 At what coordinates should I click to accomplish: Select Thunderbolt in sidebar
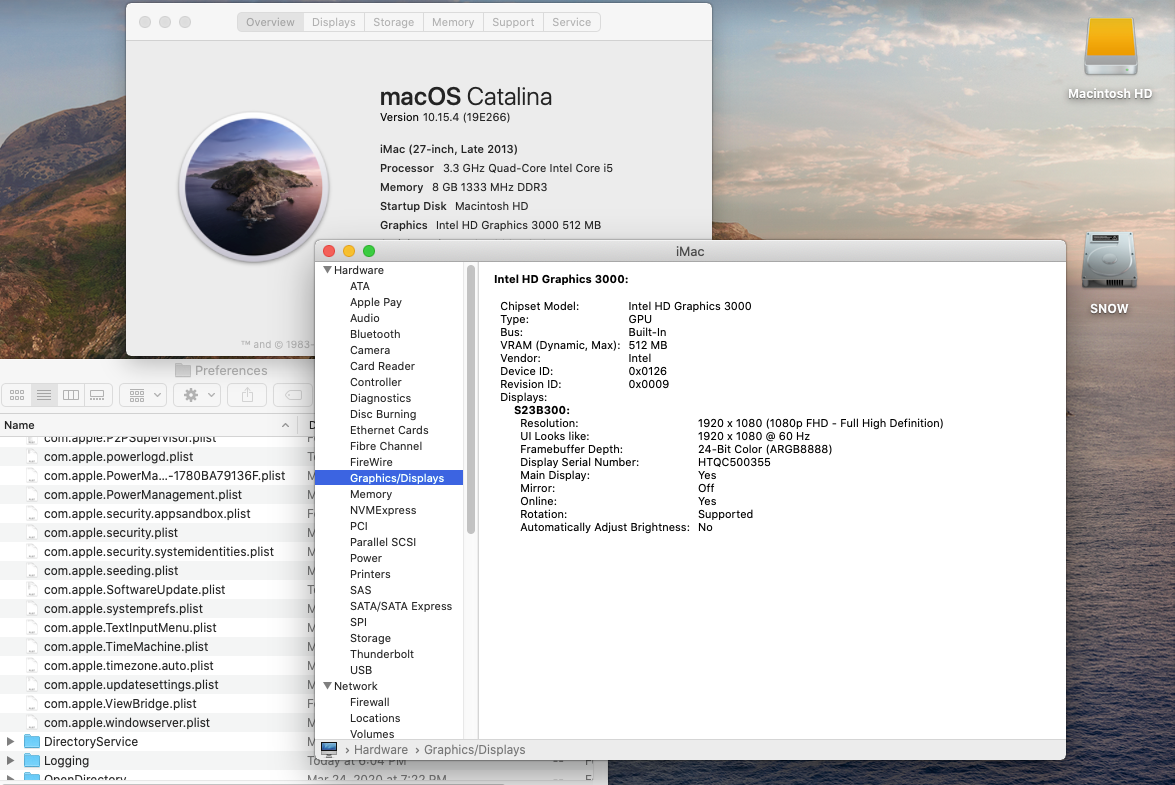[x=381, y=654]
